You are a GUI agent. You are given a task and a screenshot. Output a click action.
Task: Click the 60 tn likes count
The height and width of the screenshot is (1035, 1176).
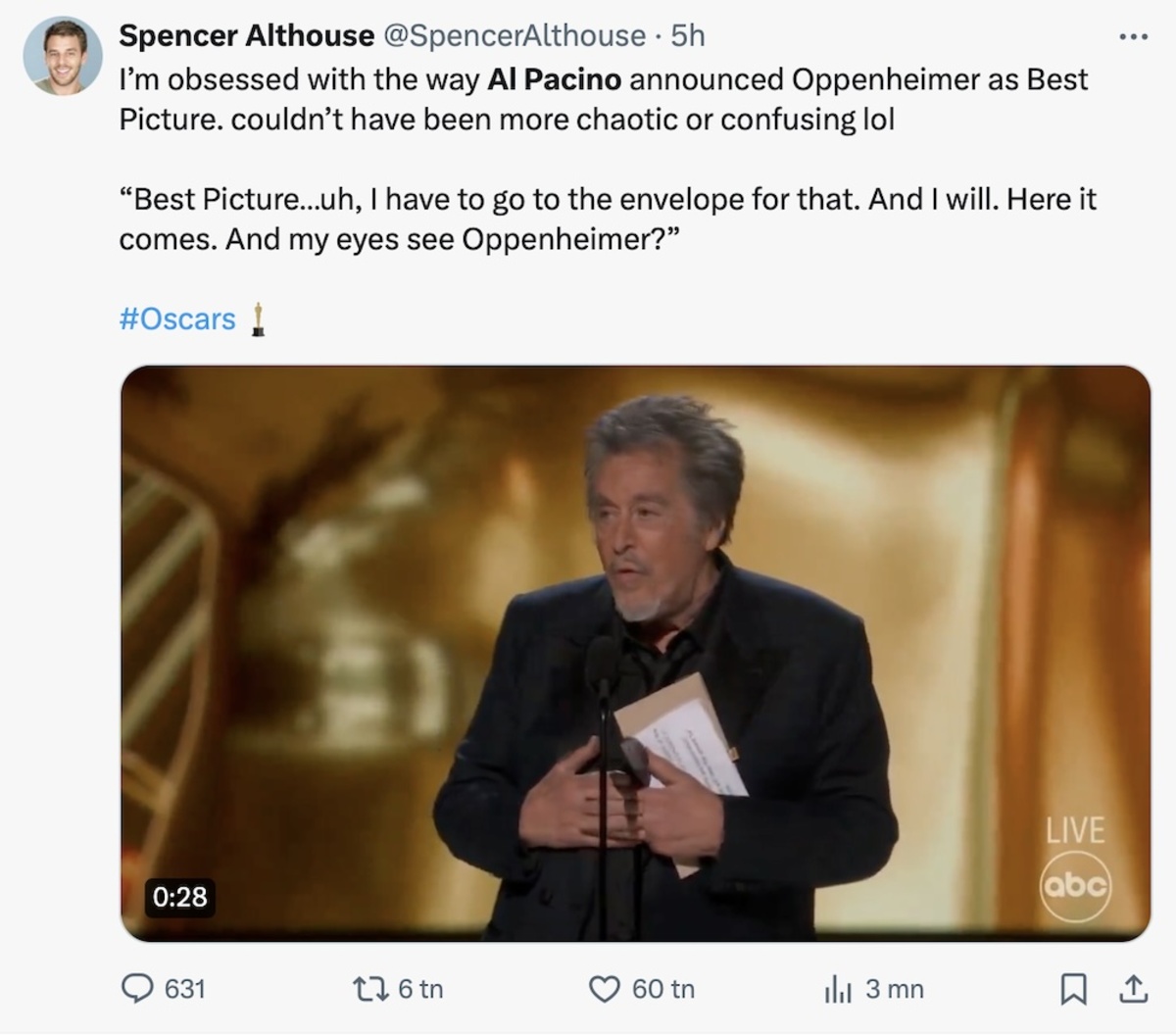[662, 989]
